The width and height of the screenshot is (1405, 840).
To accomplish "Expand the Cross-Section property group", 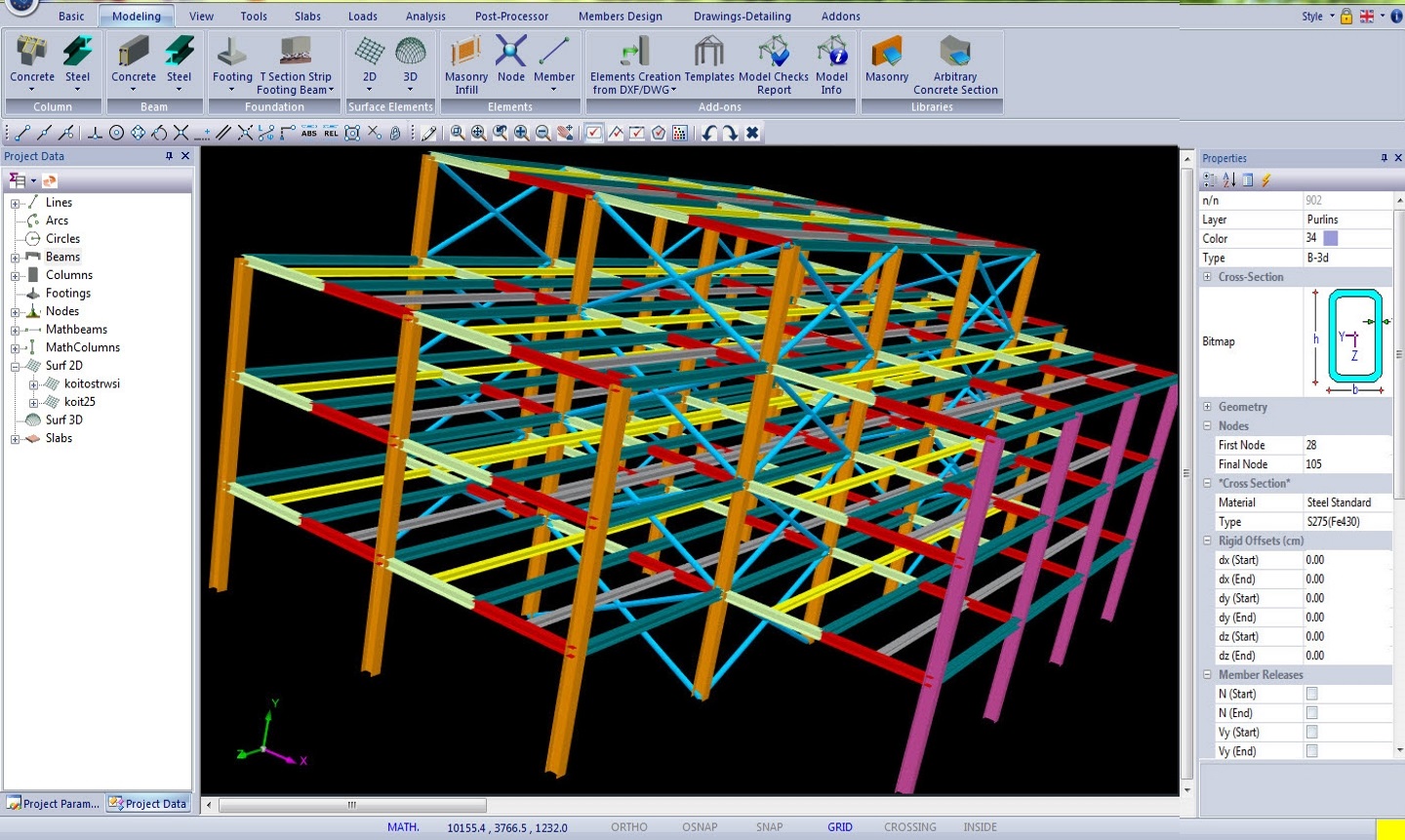I will (x=1207, y=277).
